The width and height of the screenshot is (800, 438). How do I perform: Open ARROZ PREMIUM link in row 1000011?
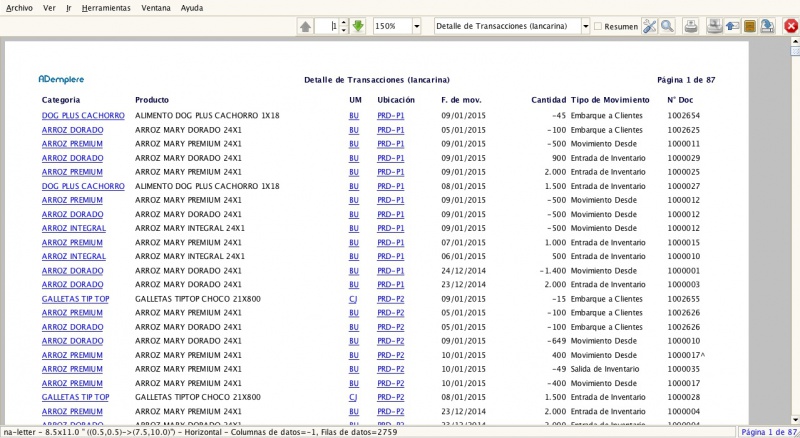pyautogui.click(x=72, y=144)
